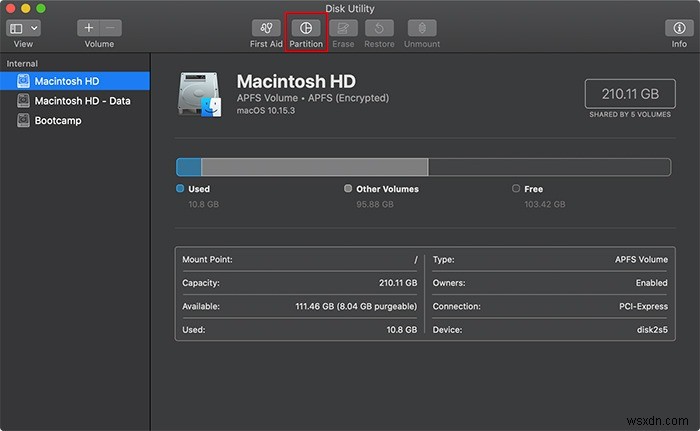
Task: Click the First Aid toolbar icon
Action: (x=266, y=28)
